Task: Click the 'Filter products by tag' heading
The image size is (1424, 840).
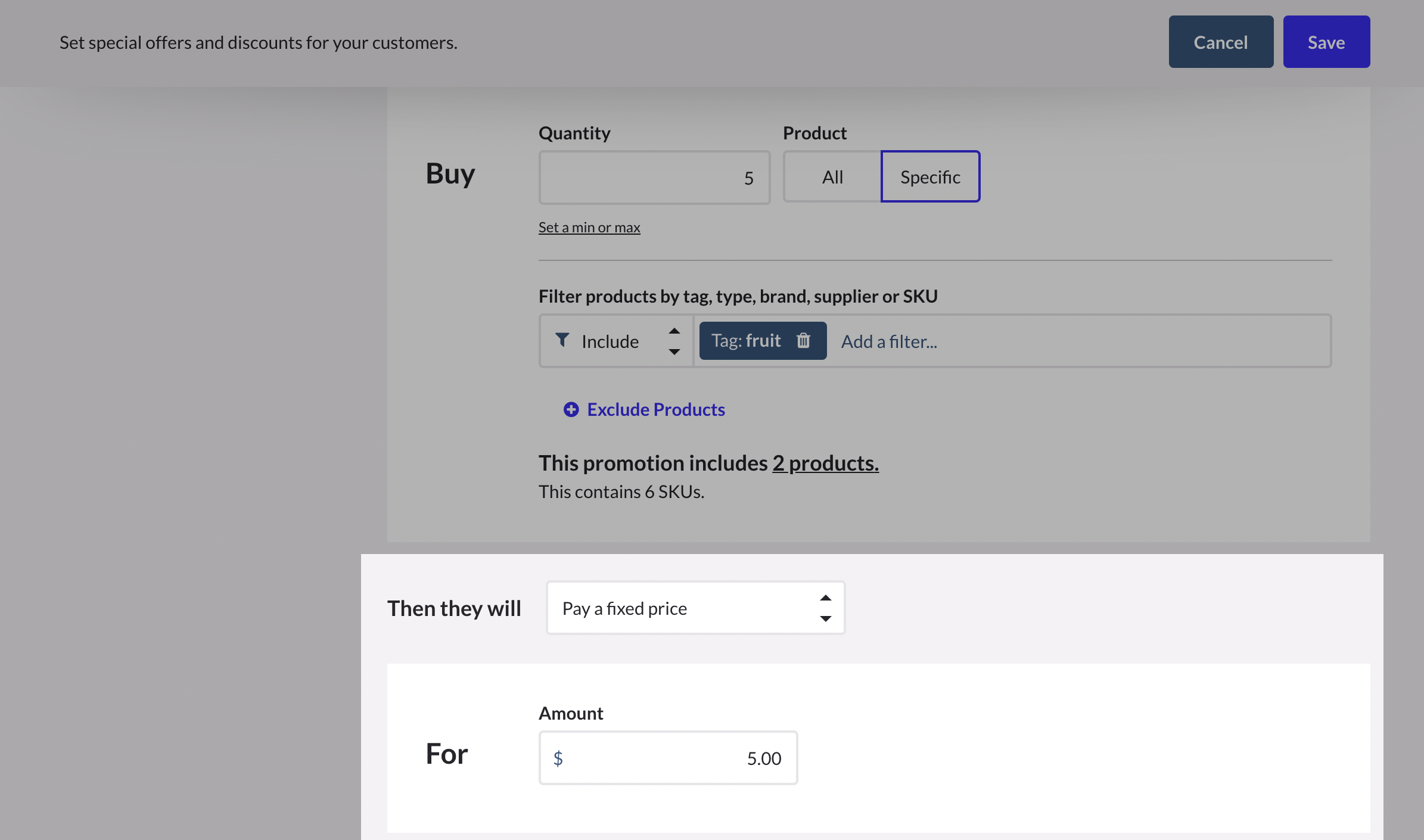Action: tap(738, 296)
